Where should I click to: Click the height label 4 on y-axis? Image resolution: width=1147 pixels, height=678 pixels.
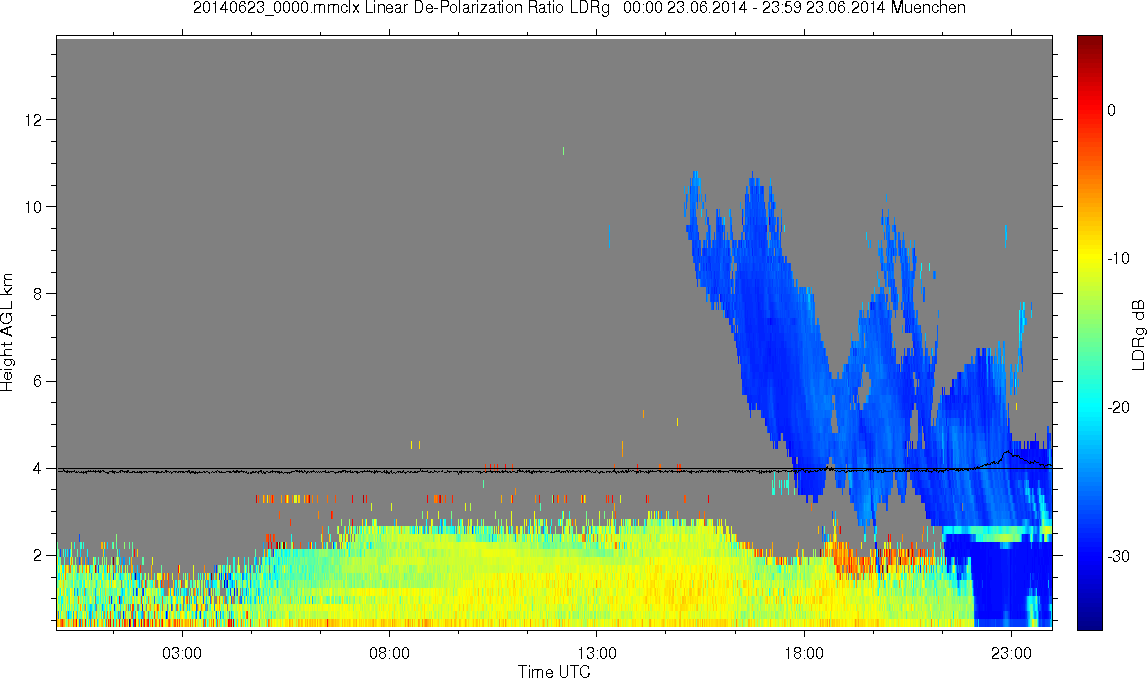(x=38, y=469)
